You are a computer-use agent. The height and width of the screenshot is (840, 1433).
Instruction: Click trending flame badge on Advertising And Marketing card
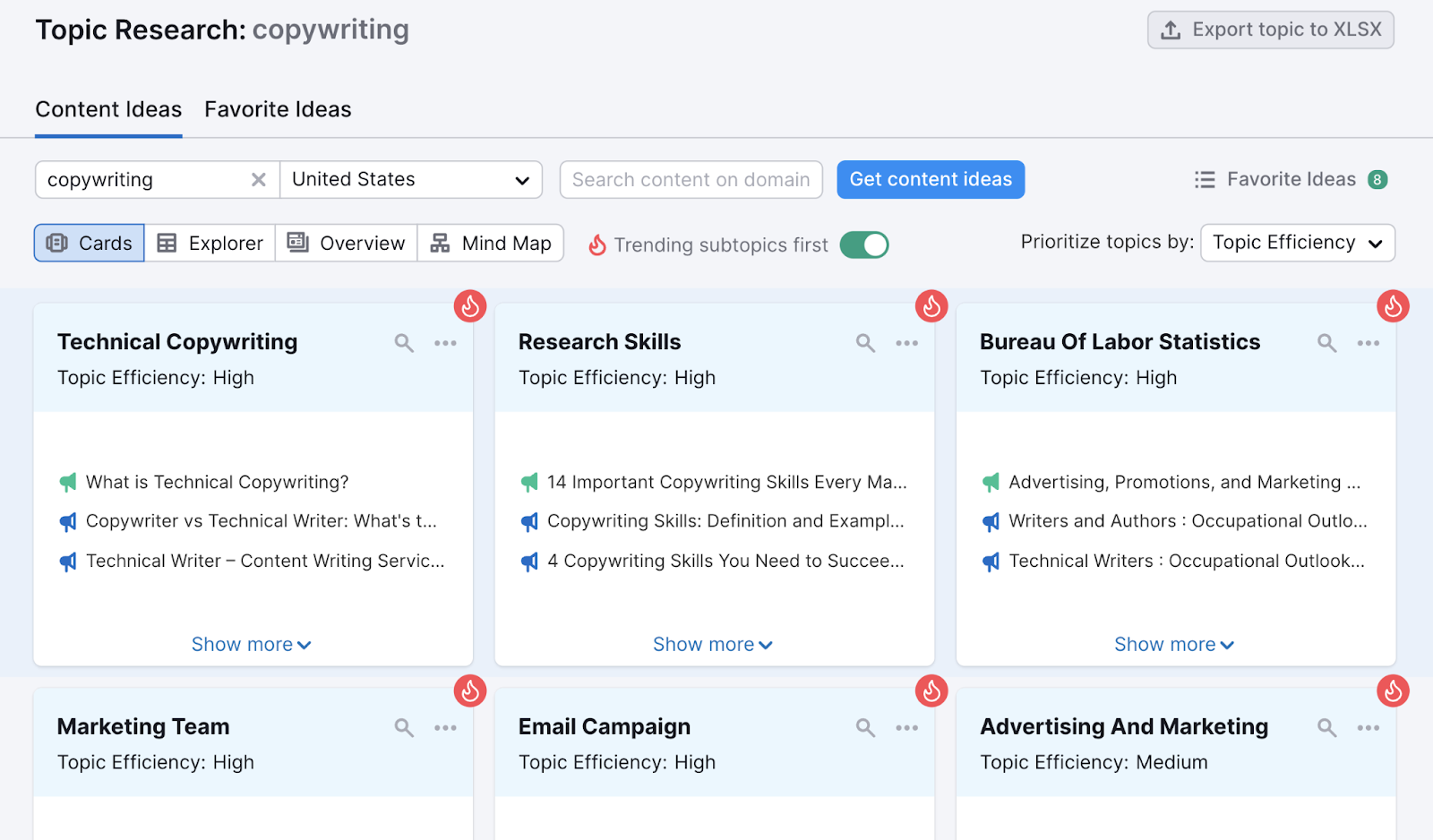(1394, 690)
